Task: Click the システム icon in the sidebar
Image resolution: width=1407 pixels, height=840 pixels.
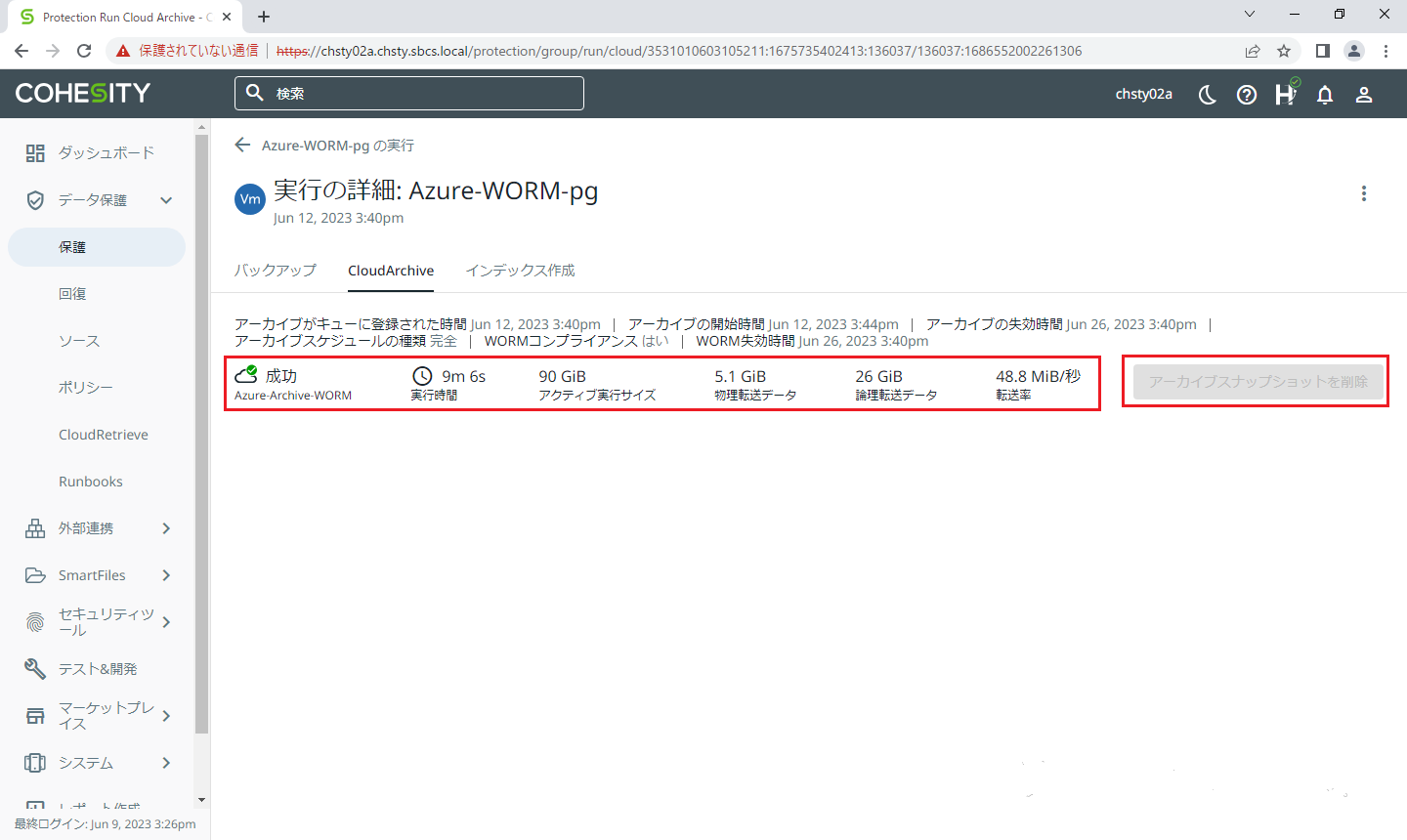Action: pos(35,763)
